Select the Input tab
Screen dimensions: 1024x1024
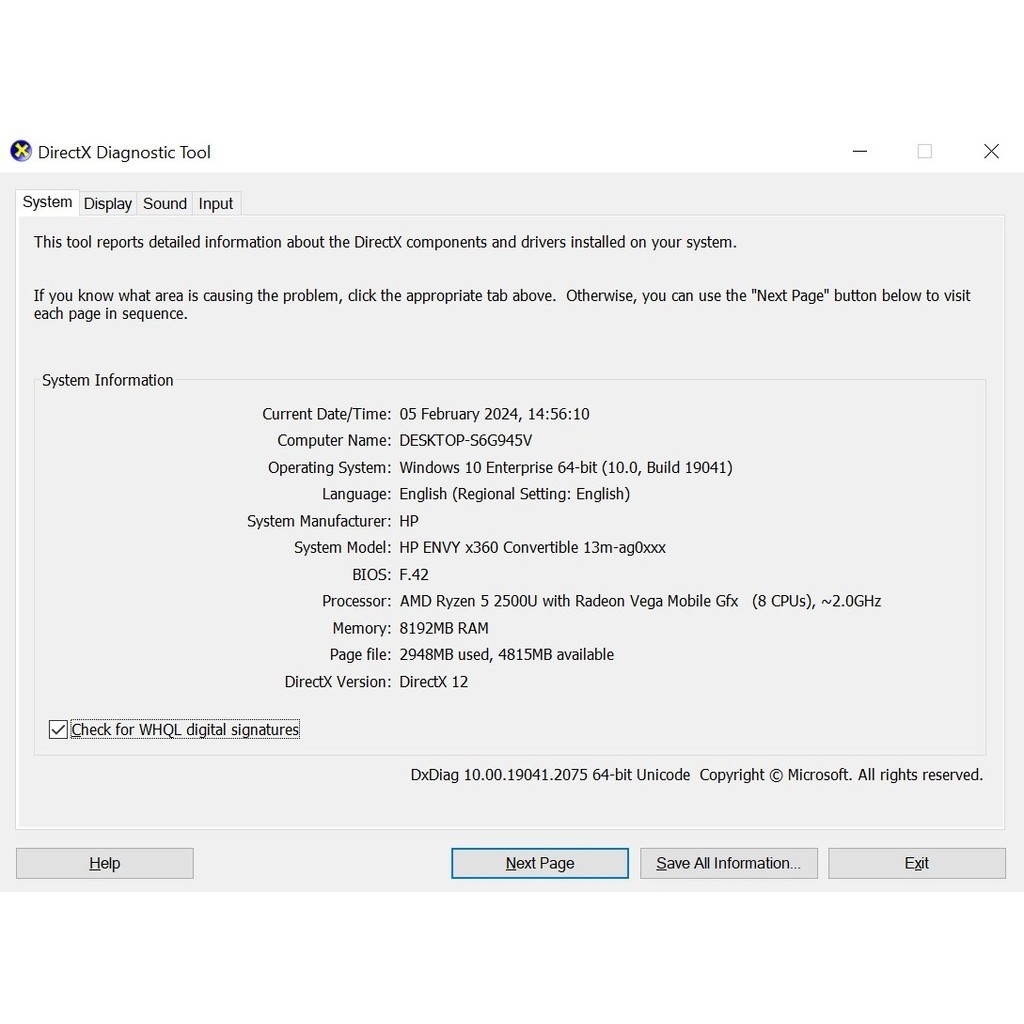216,204
